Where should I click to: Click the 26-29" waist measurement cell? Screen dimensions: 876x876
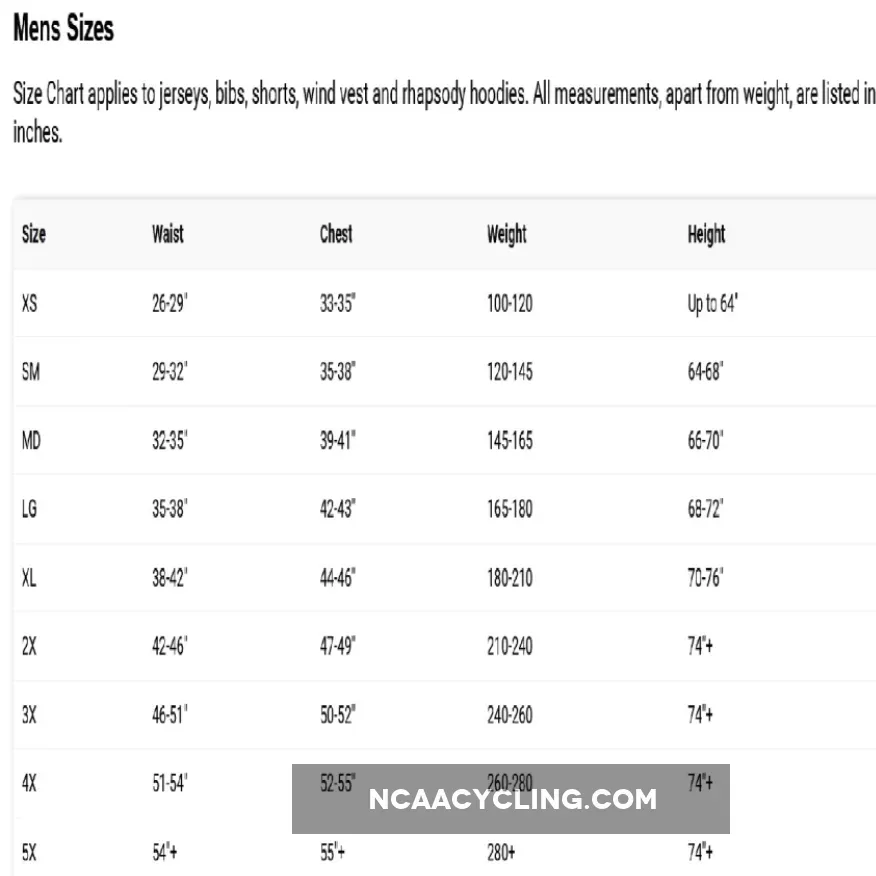tap(170, 303)
